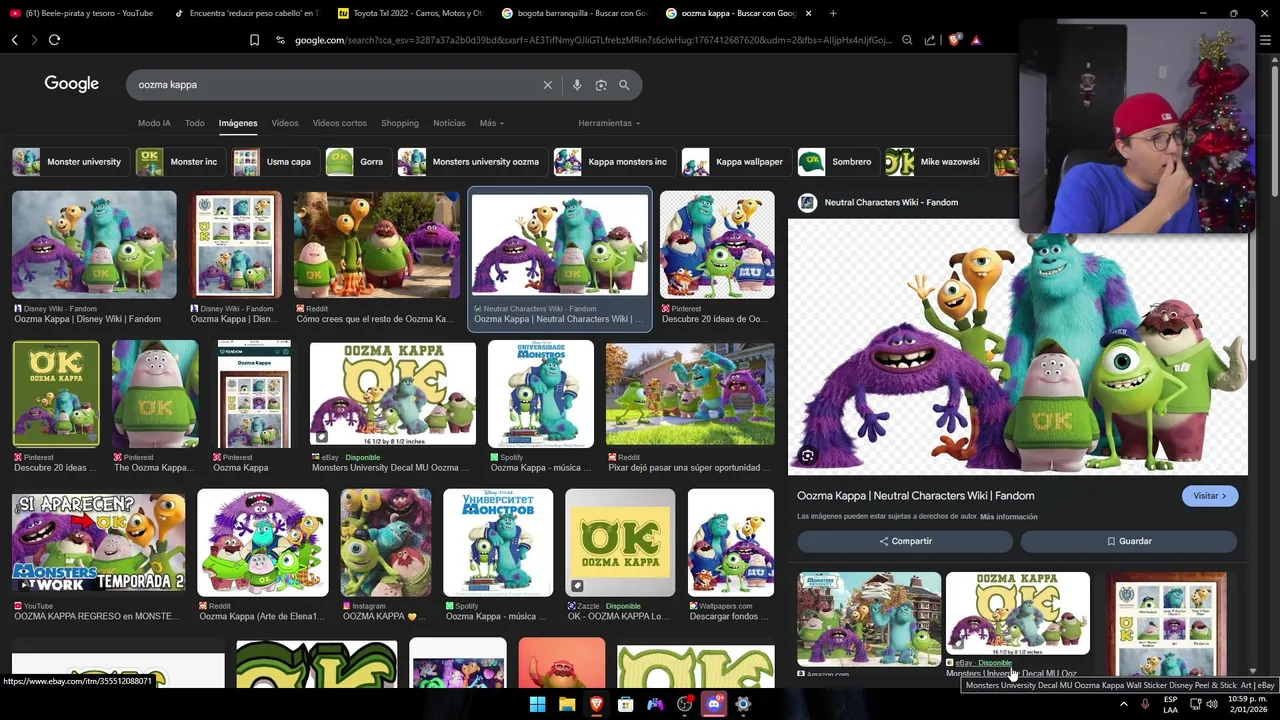This screenshot has height=720, width=1280.
Task: Open eBay Monsters University Decal related thumbnail
Action: [x=1018, y=614]
